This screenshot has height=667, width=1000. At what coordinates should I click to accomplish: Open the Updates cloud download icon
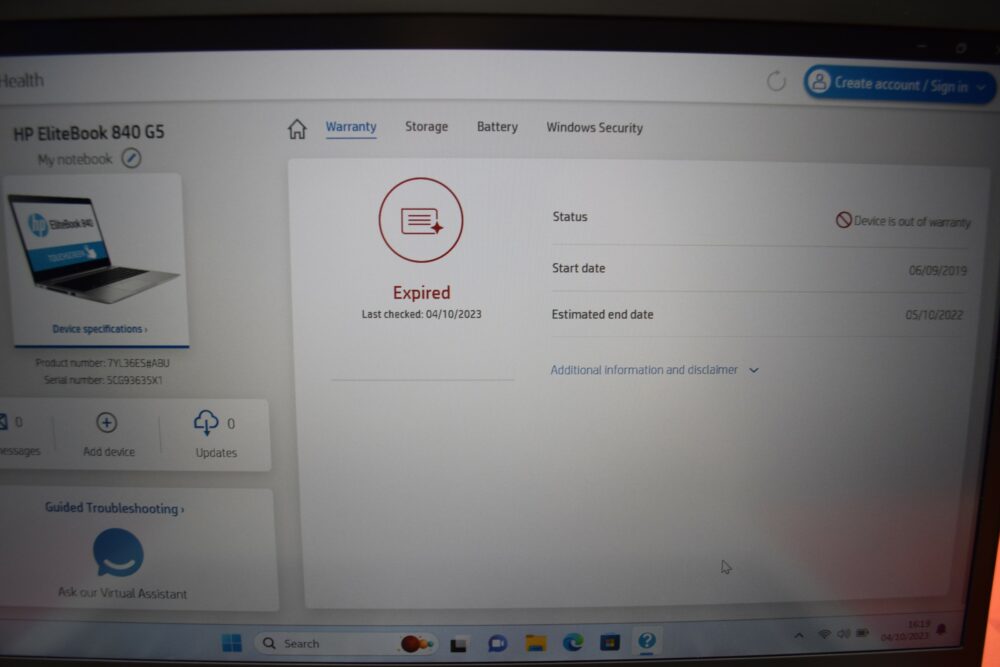tap(206, 423)
